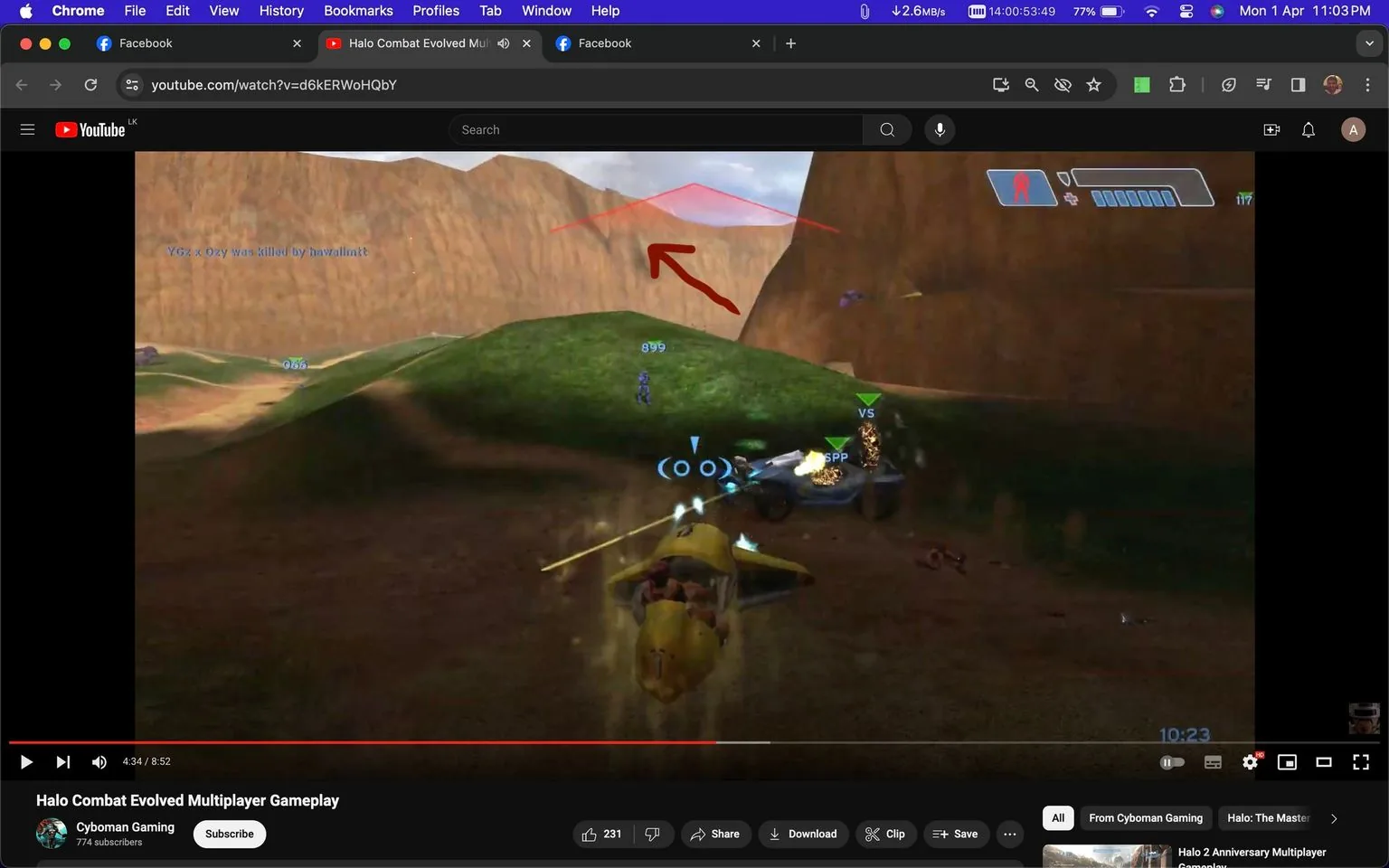
Task: Enable subtitles with the CC button
Action: (x=1212, y=761)
